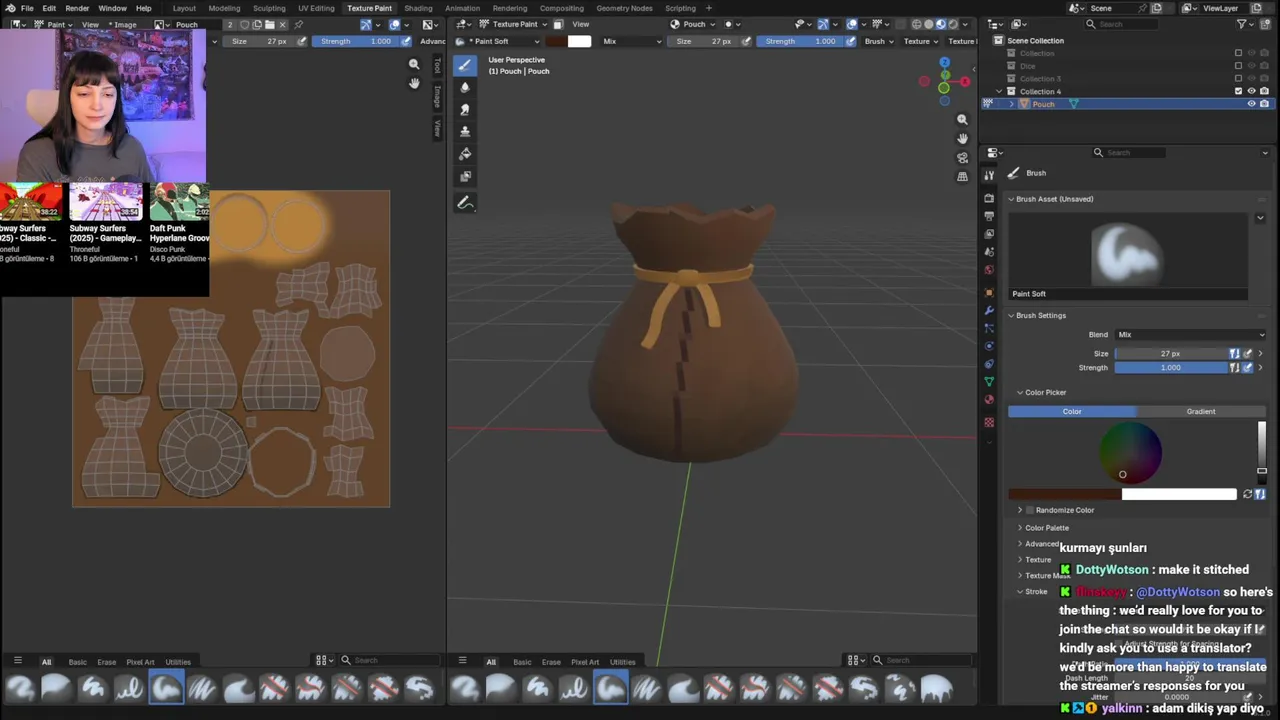The image size is (1280, 720).
Task: Enable the Collection 4 exclude checkbox
Action: click(x=1238, y=91)
